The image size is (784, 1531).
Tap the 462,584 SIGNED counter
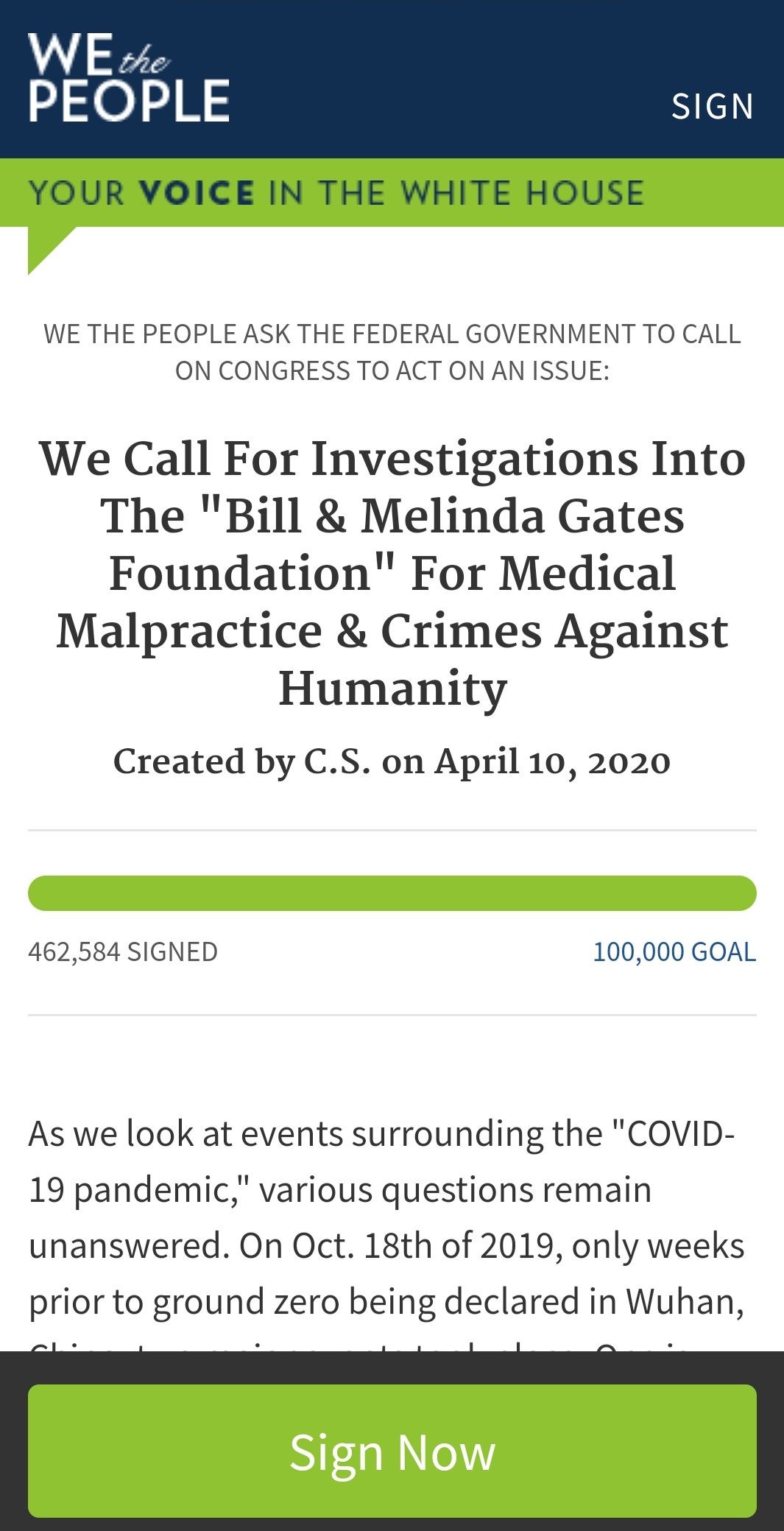pos(123,951)
